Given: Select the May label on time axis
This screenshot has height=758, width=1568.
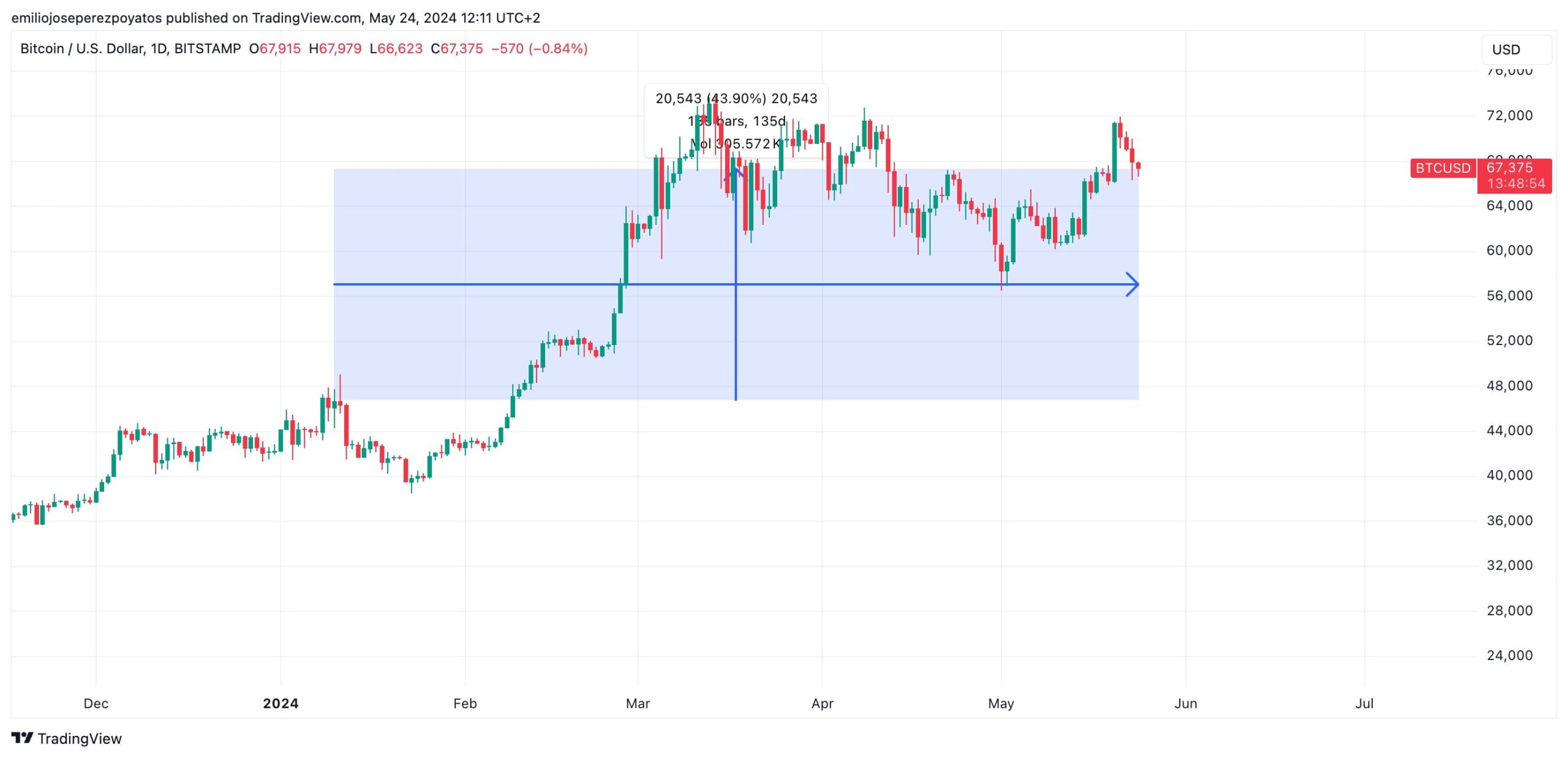Looking at the screenshot, I should (1001, 703).
